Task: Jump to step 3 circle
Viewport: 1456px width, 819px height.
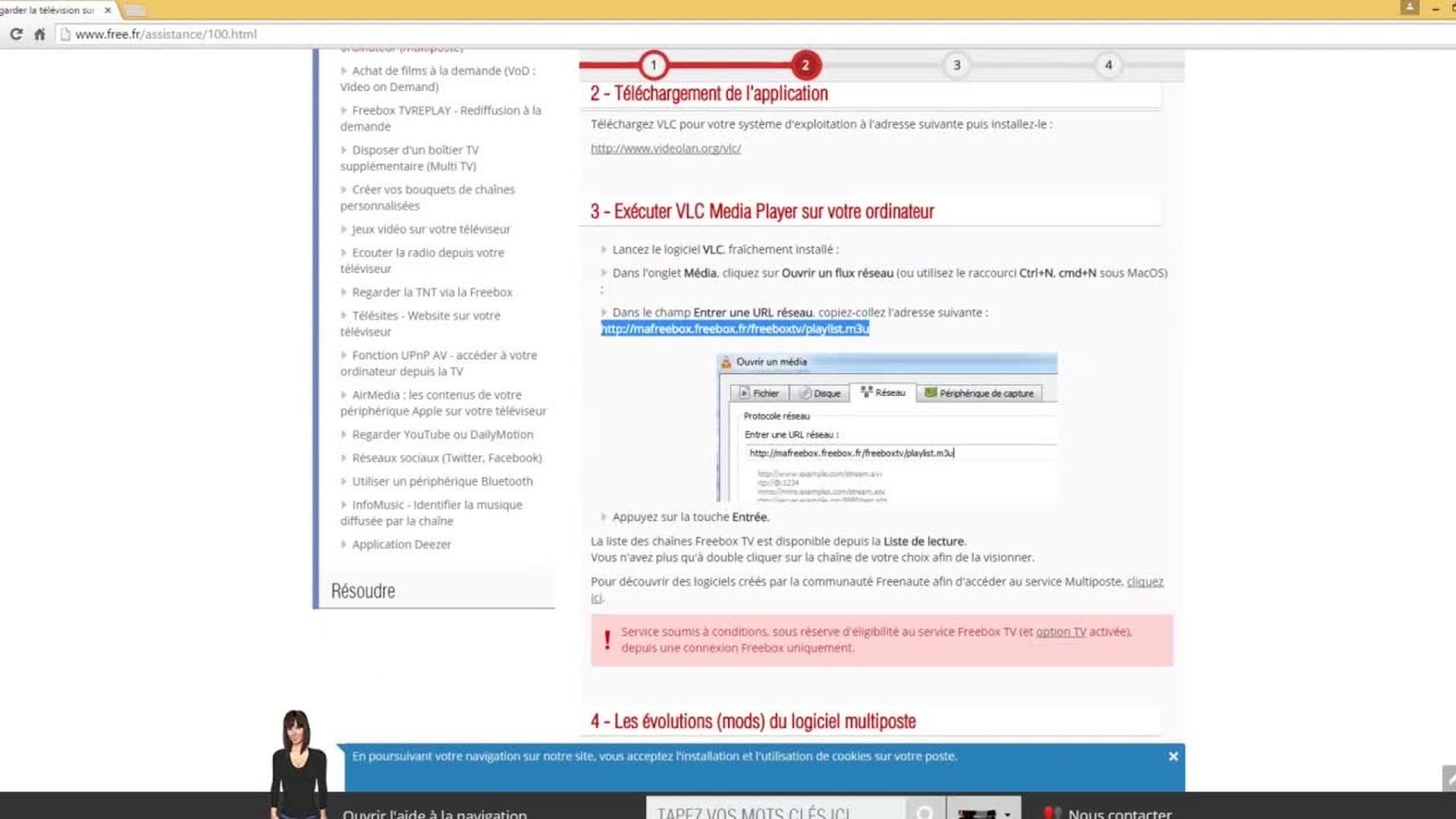Action: coord(956,65)
